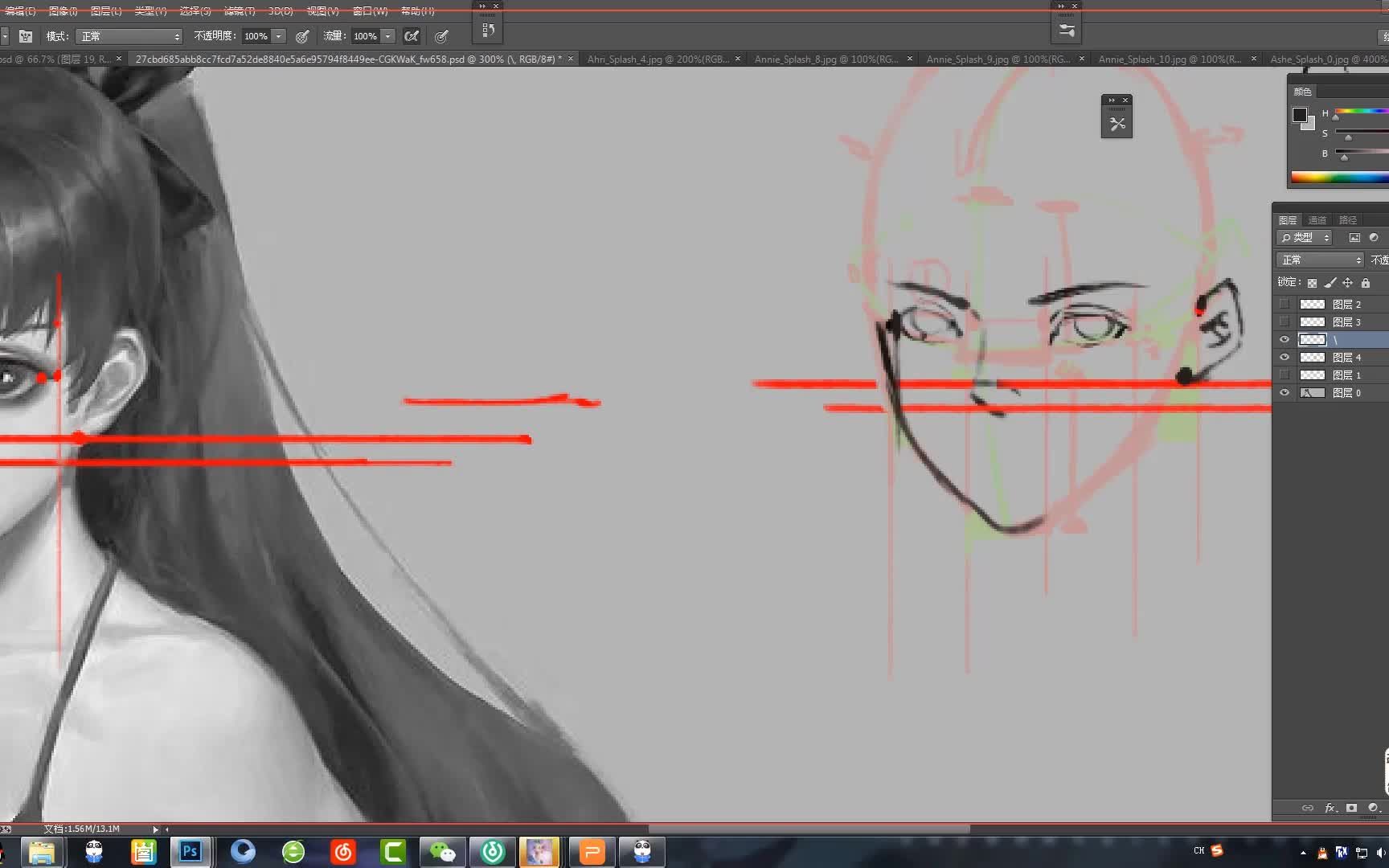Click the adjustment layer filter icon
This screenshot has height=868, width=1389.
pyautogui.click(x=1374, y=238)
